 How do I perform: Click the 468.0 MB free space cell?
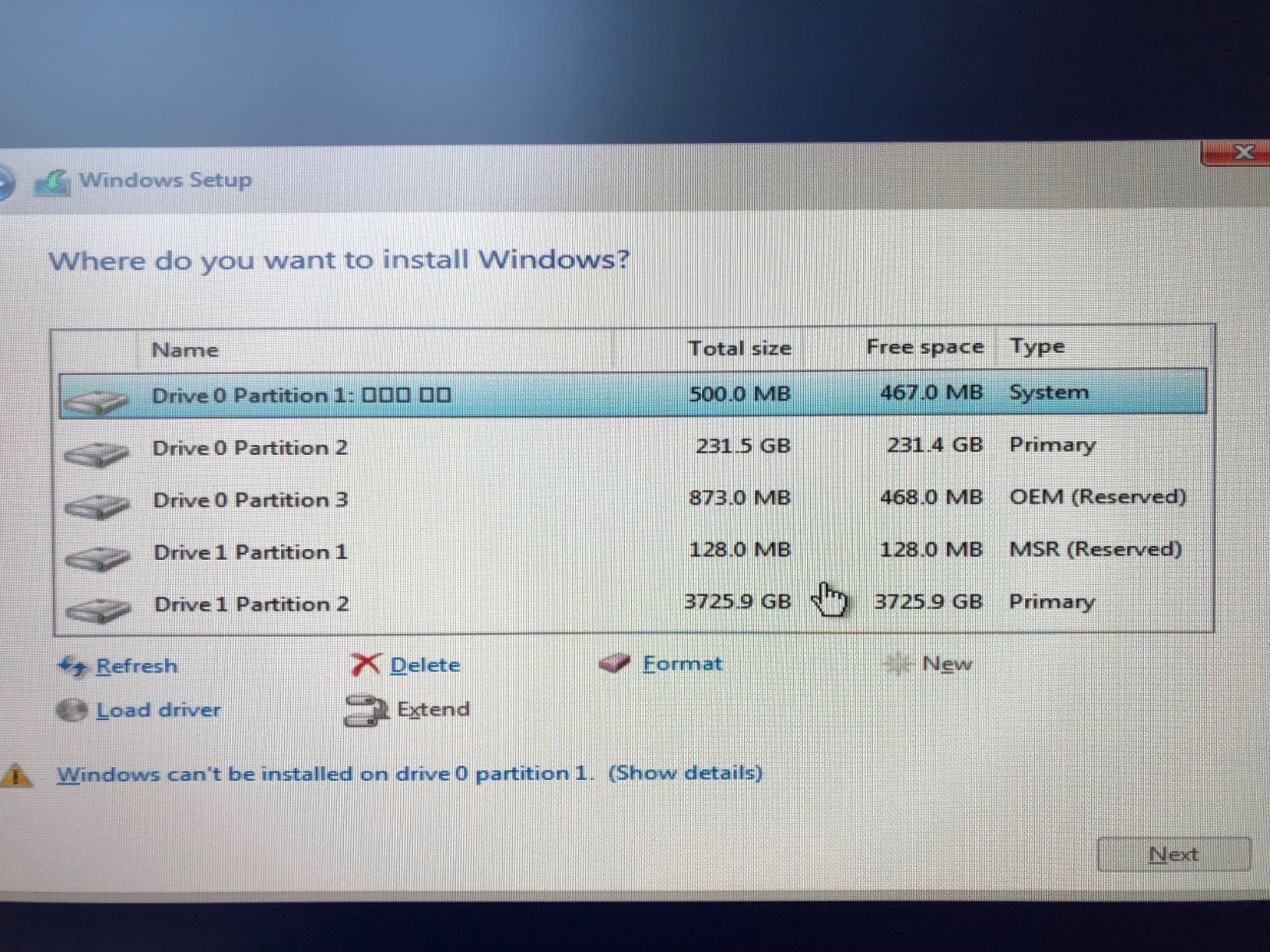pyautogui.click(x=931, y=497)
